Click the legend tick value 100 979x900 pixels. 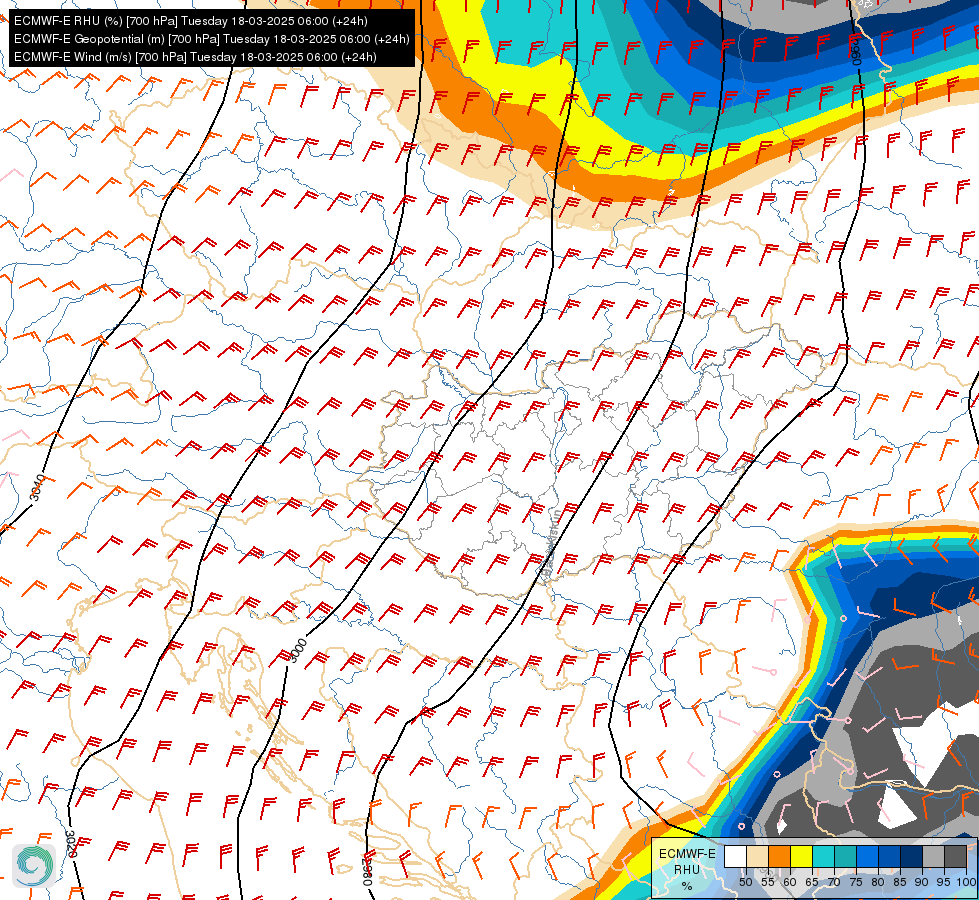(x=966, y=883)
